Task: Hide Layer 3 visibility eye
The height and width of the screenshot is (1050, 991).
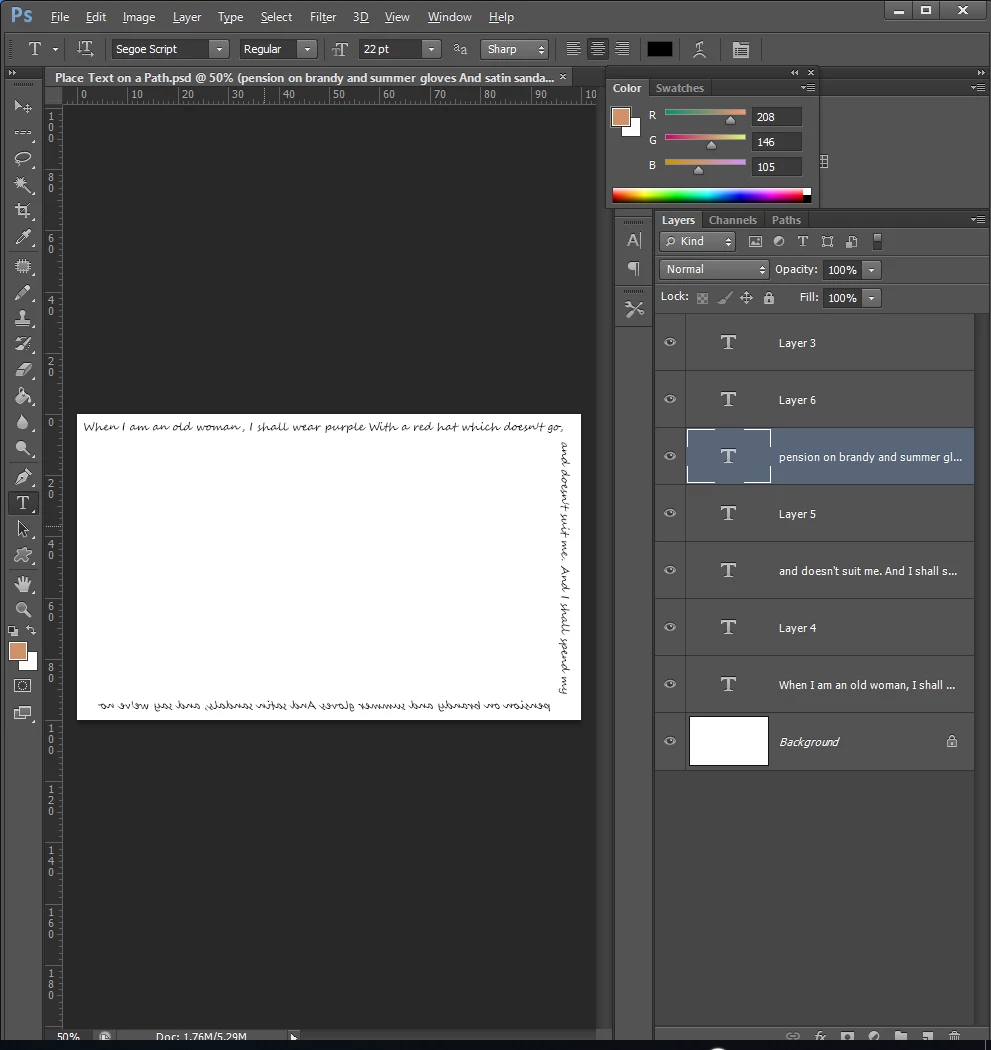Action: click(x=670, y=342)
